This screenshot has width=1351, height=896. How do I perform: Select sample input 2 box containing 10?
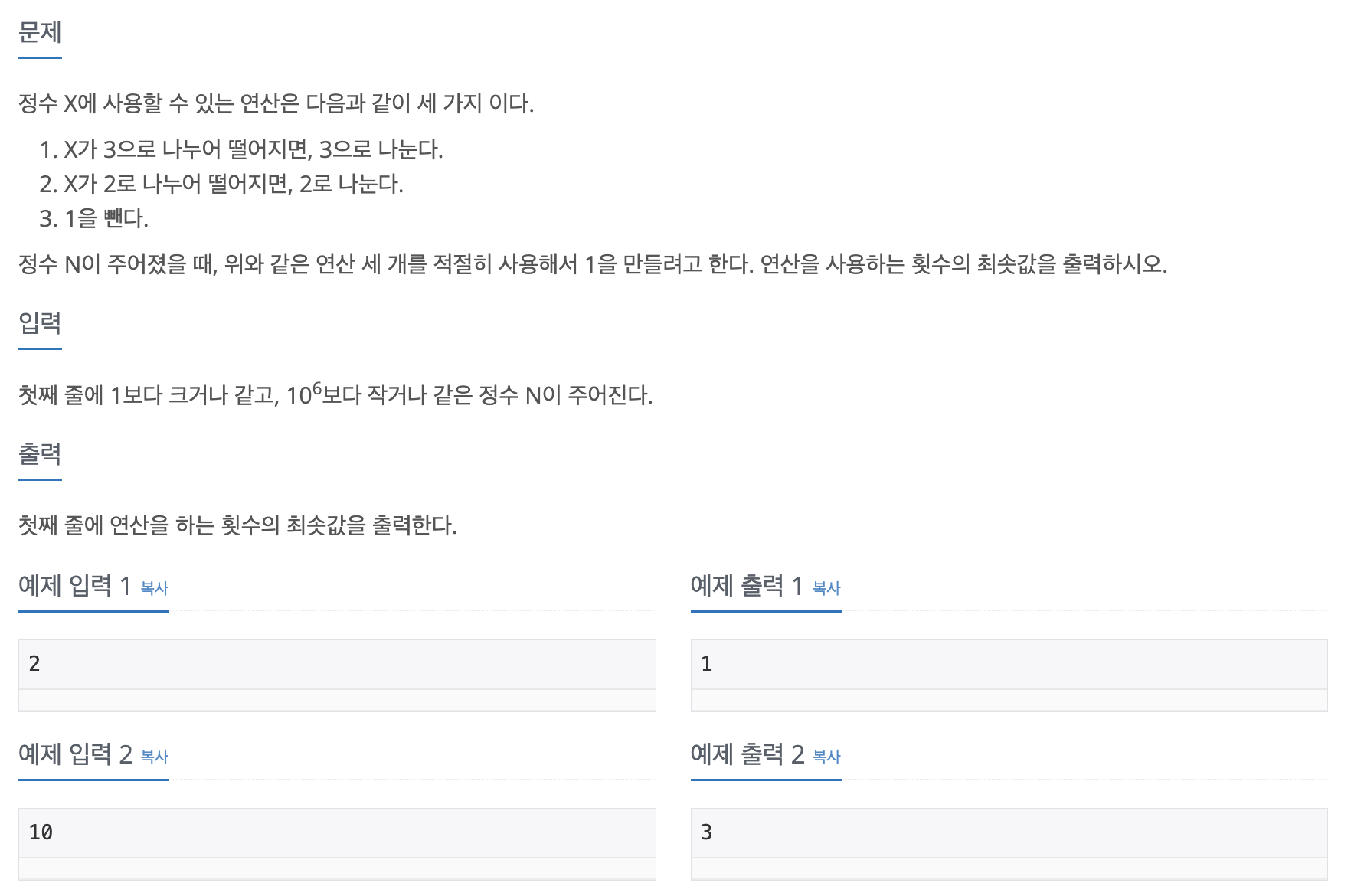(x=337, y=832)
